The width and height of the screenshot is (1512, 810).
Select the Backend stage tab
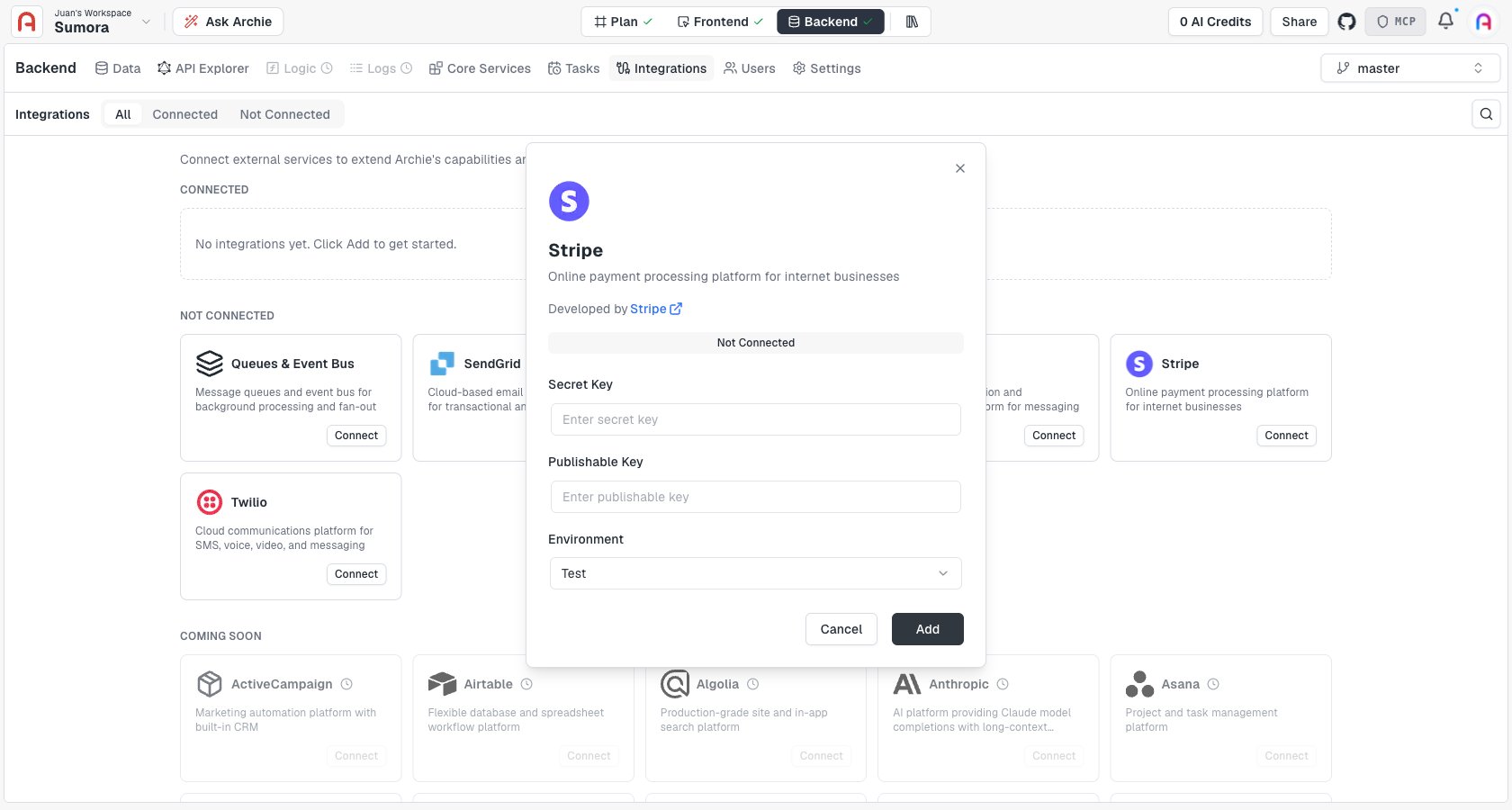(x=830, y=22)
